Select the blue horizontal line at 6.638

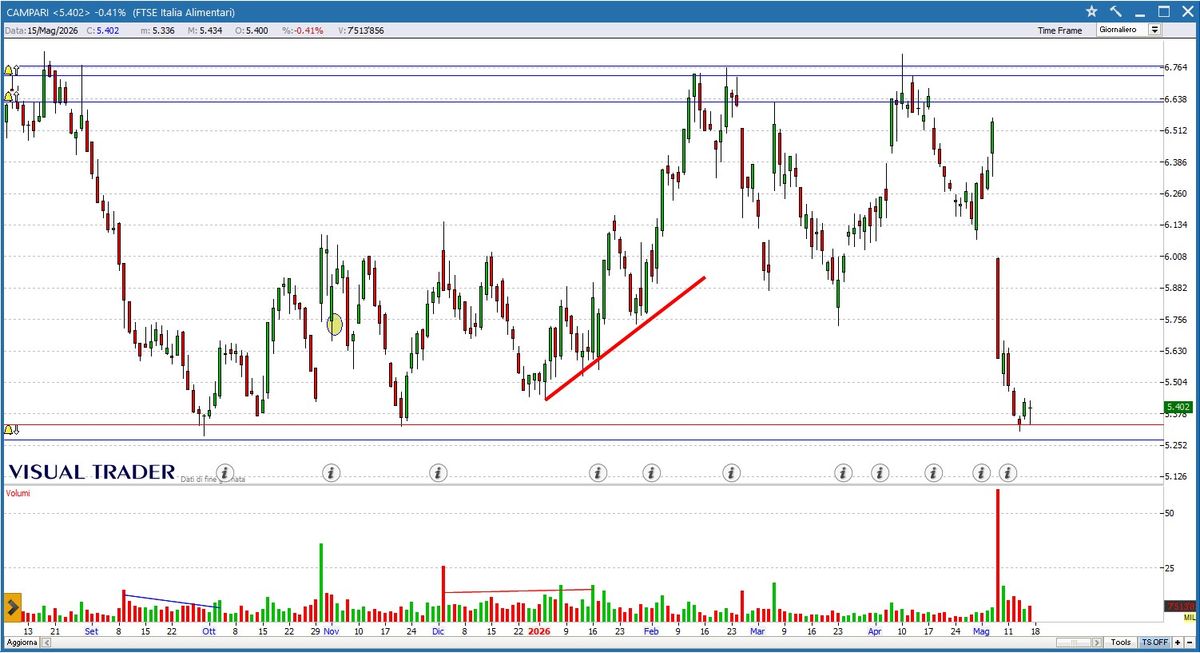click(x=582, y=101)
